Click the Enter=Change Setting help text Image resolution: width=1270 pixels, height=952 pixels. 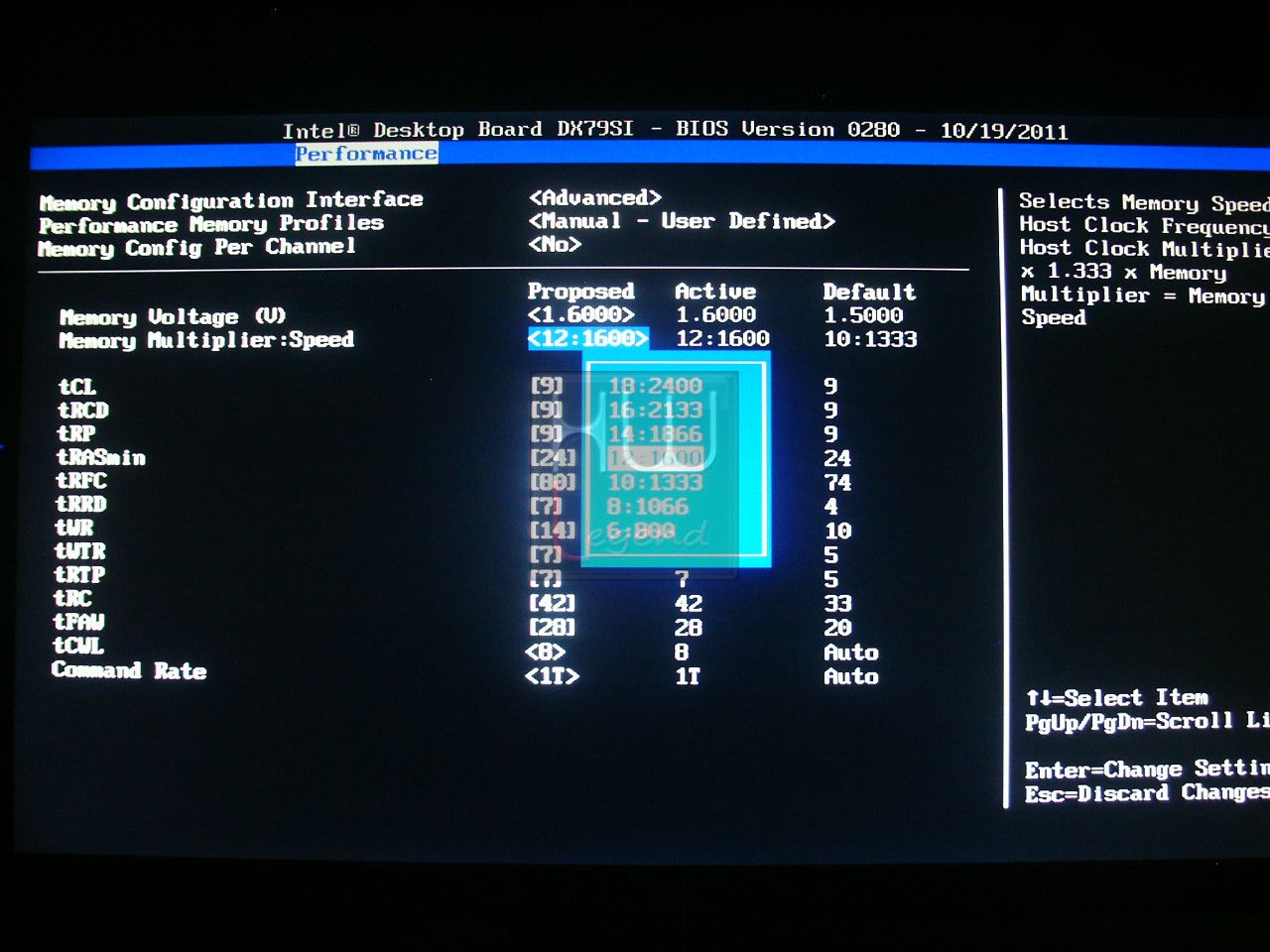(1147, 769)
